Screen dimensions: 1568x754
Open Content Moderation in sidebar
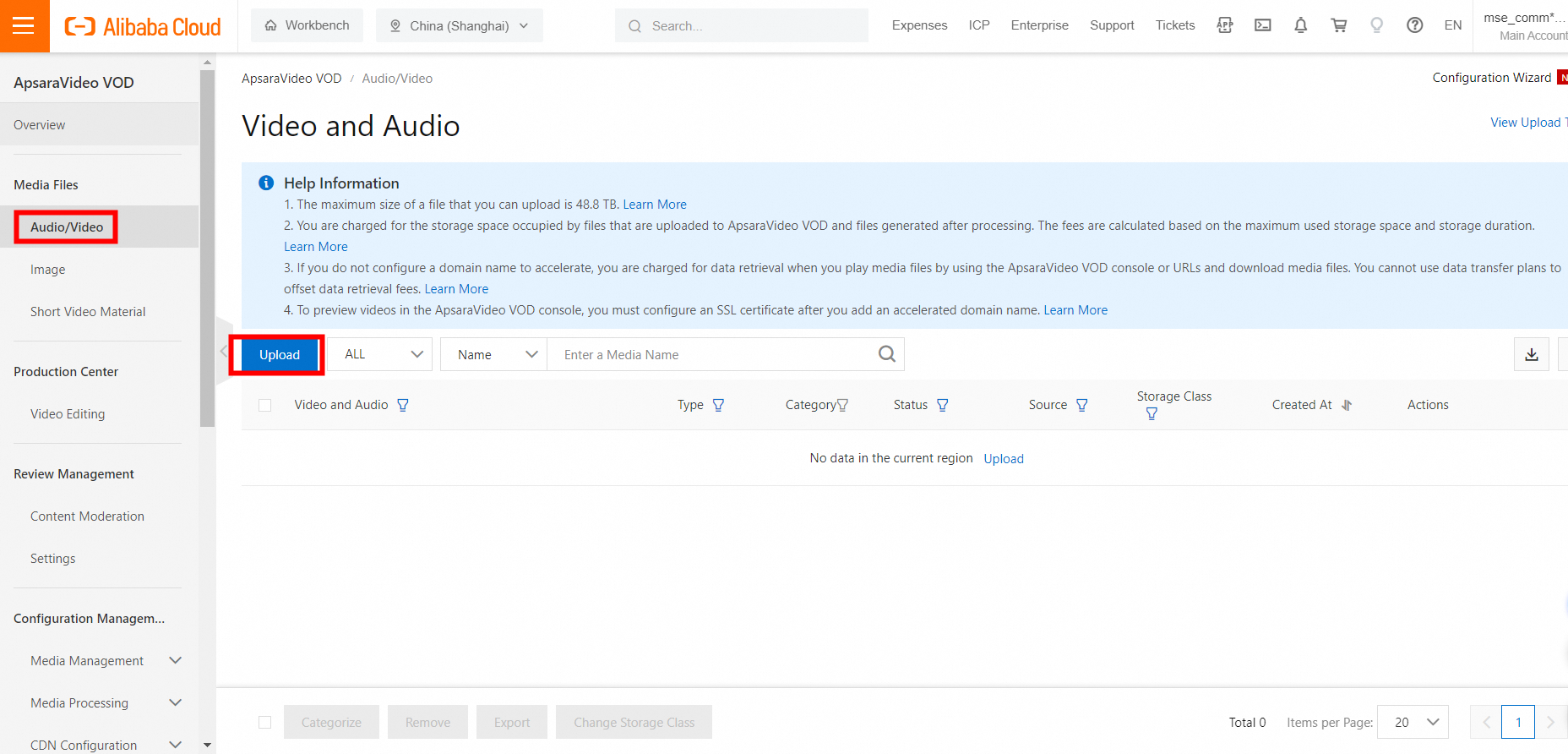click(x=87, y=516)
